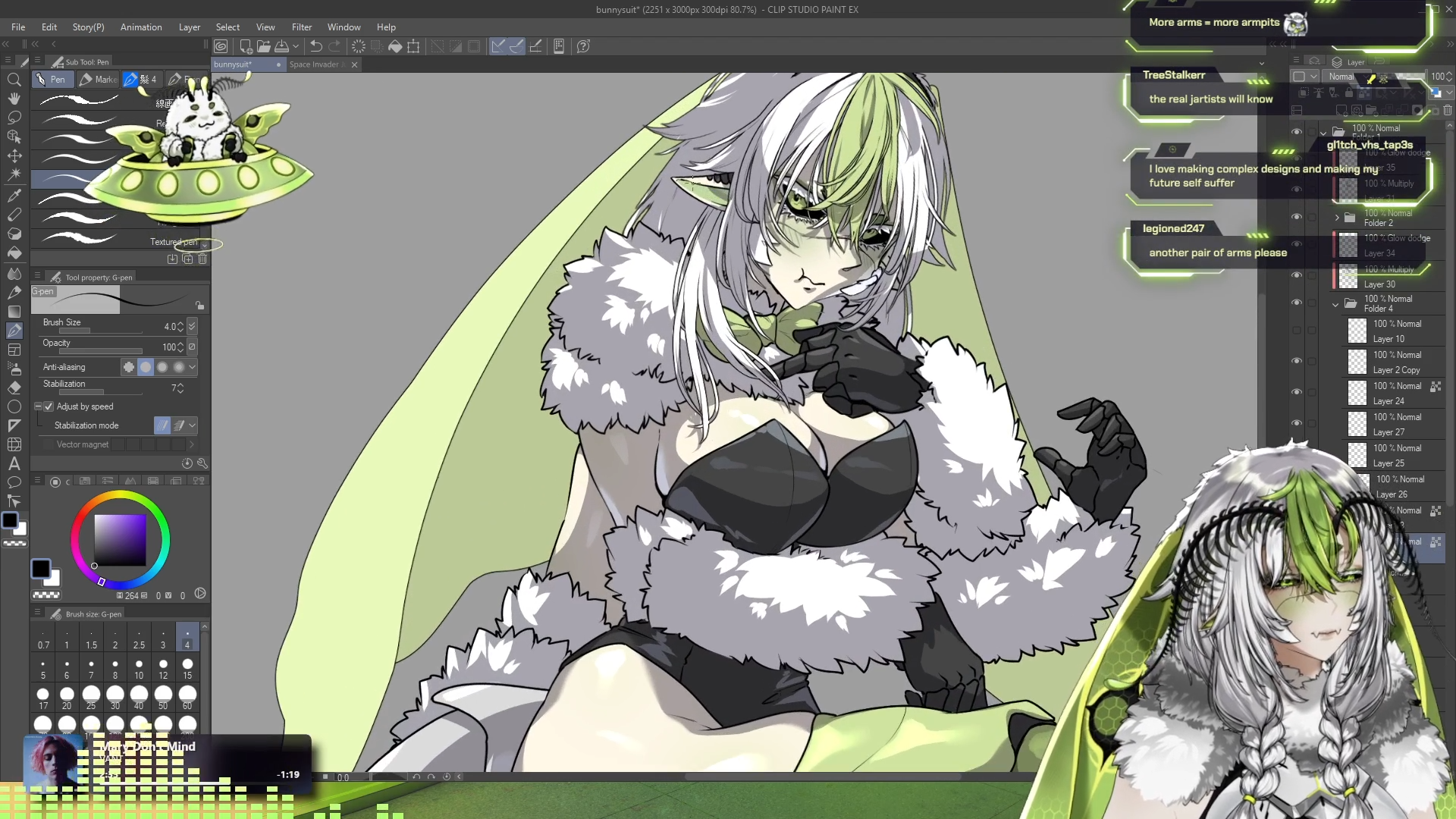Viewport: 1456px width, 819px height.
Task: Select the Eyedropper tool
Action: point(14,195)
